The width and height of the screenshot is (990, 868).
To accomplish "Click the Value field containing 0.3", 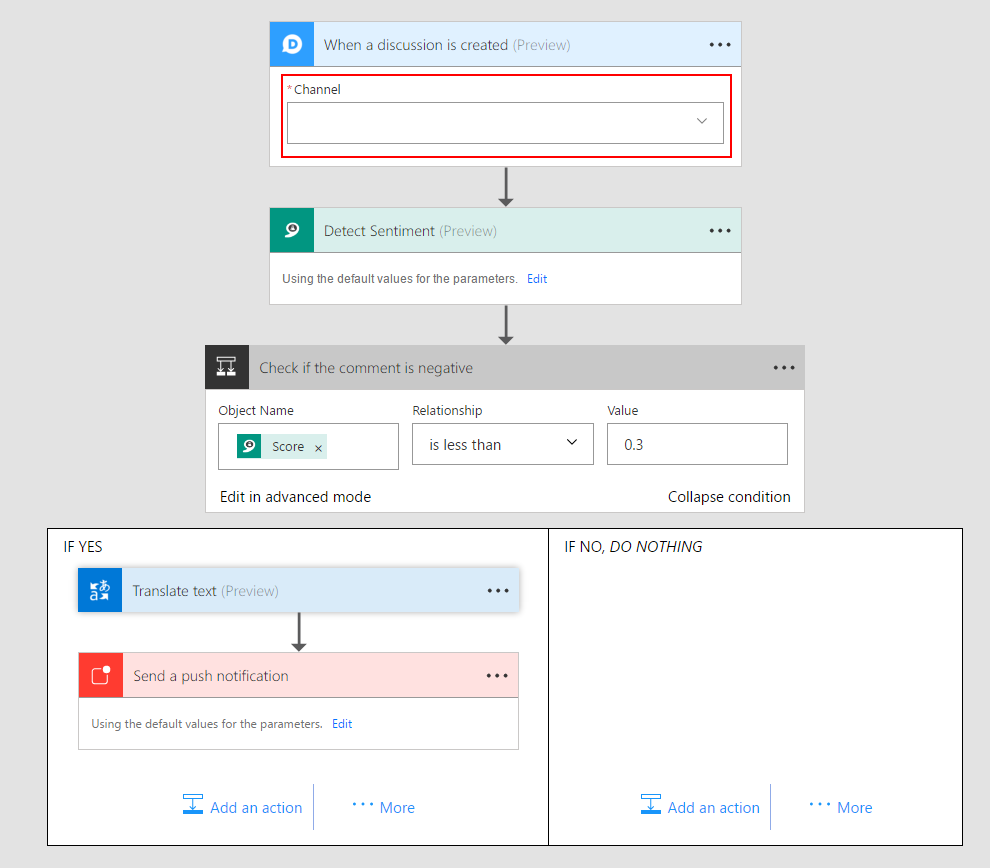I will click(x=697, y=444).
